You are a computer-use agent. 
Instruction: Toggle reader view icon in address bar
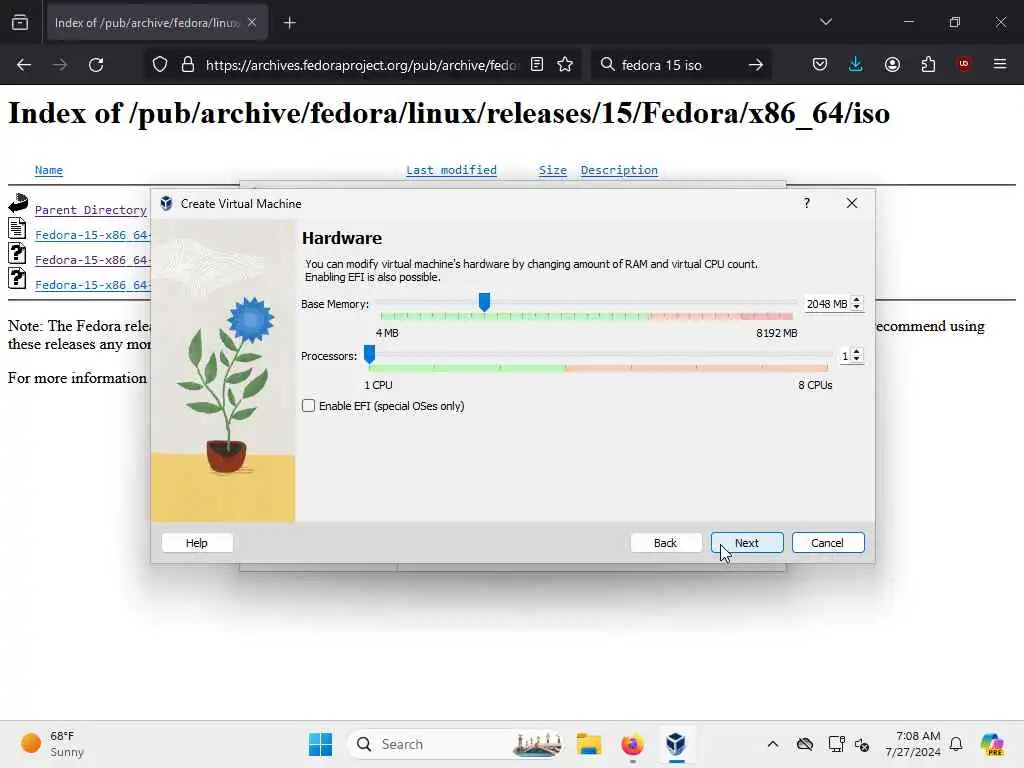537,65
